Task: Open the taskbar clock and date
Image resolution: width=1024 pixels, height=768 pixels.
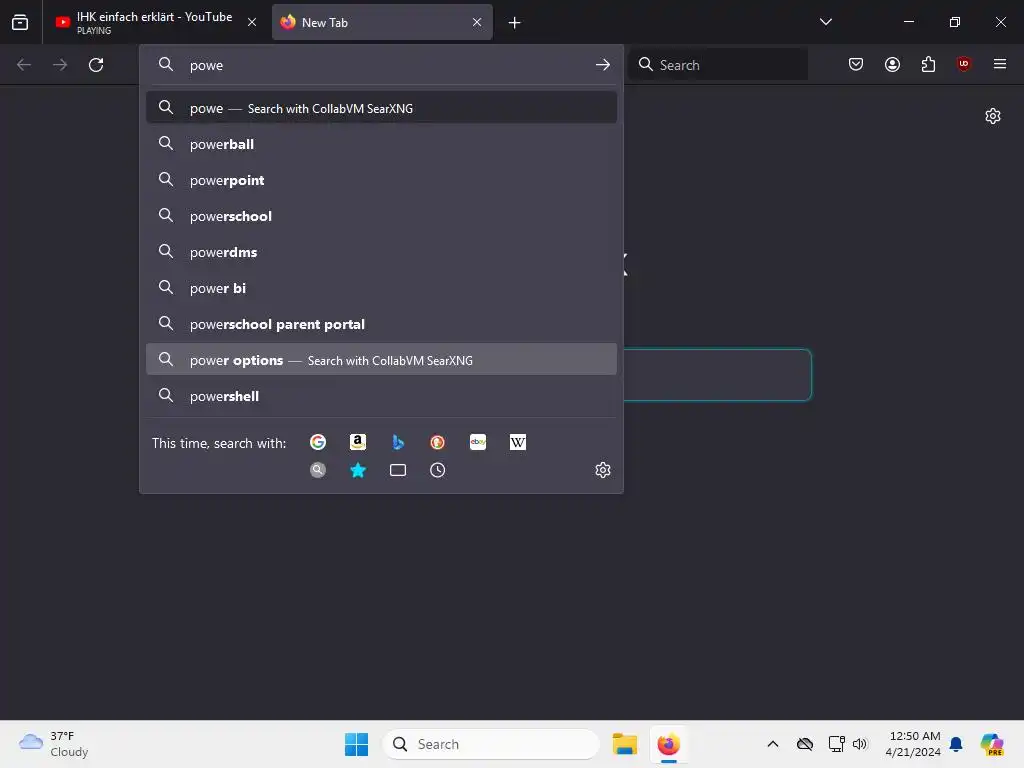Action: 912,744
